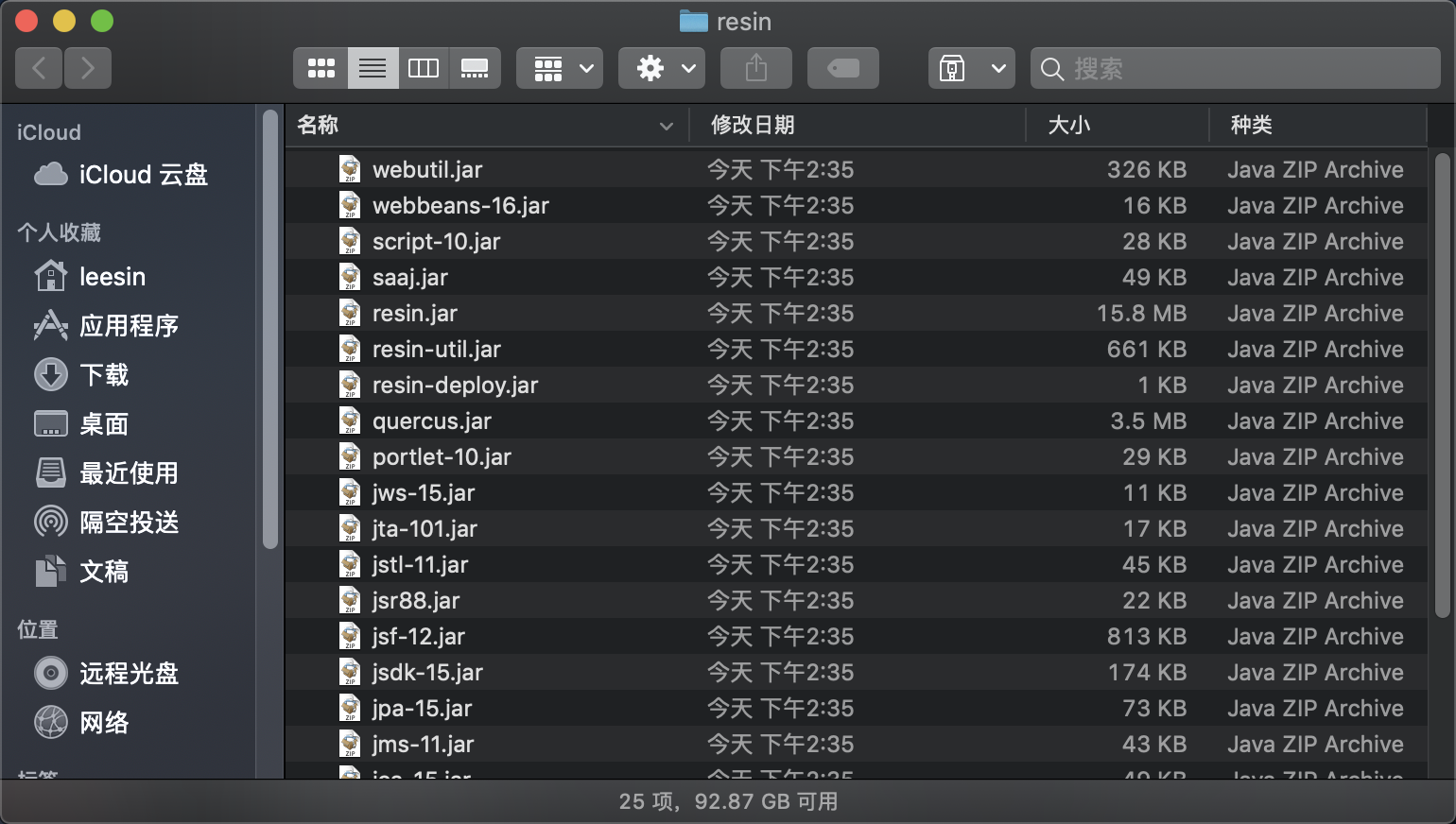Select the jsr88.jar file name
This screenshot has height=824, width=1456.
click(x=416, y=601)
